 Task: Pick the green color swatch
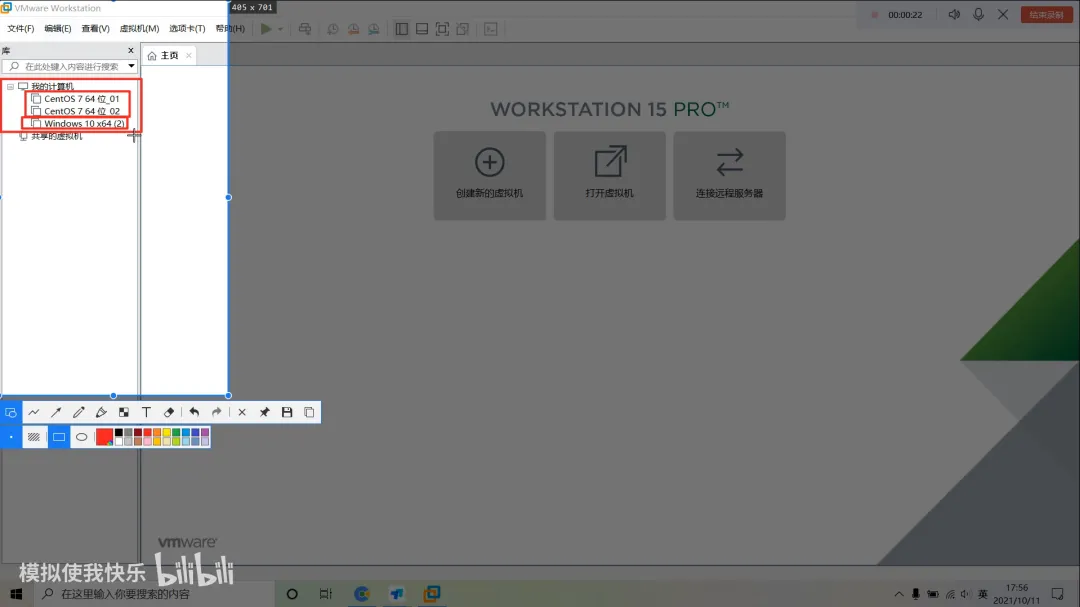pos(176,433)
